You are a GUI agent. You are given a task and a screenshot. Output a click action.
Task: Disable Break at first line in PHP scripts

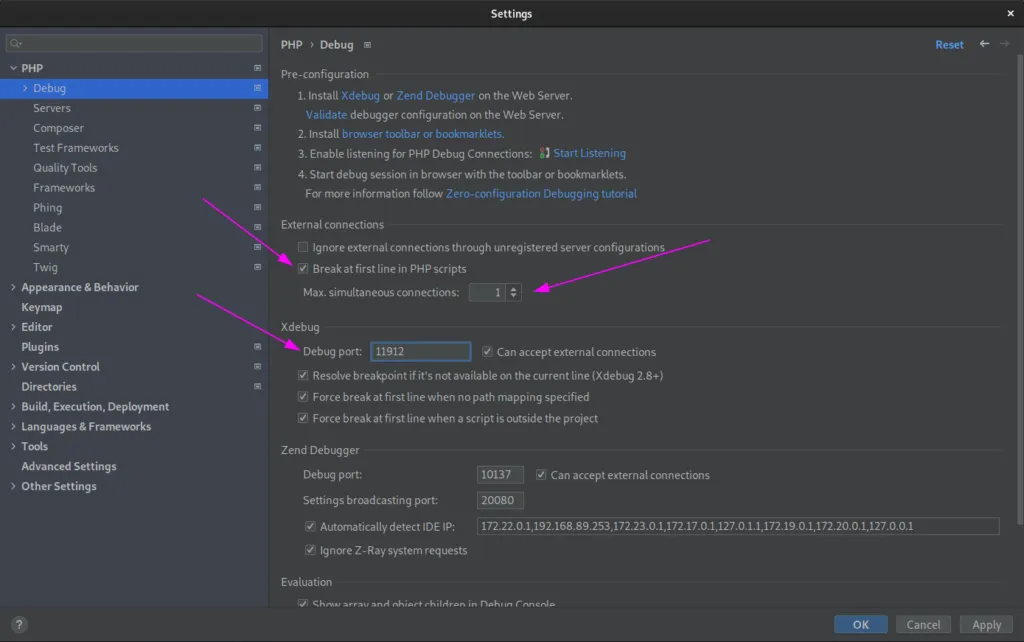pyautogui.click(x=302, y=268)
